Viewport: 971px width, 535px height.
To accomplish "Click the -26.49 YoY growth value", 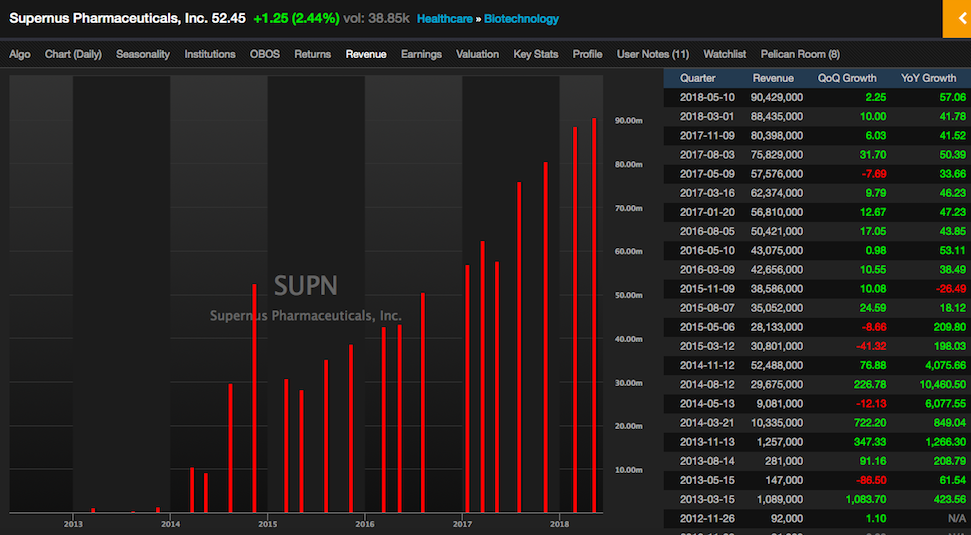I will [951, 289].
